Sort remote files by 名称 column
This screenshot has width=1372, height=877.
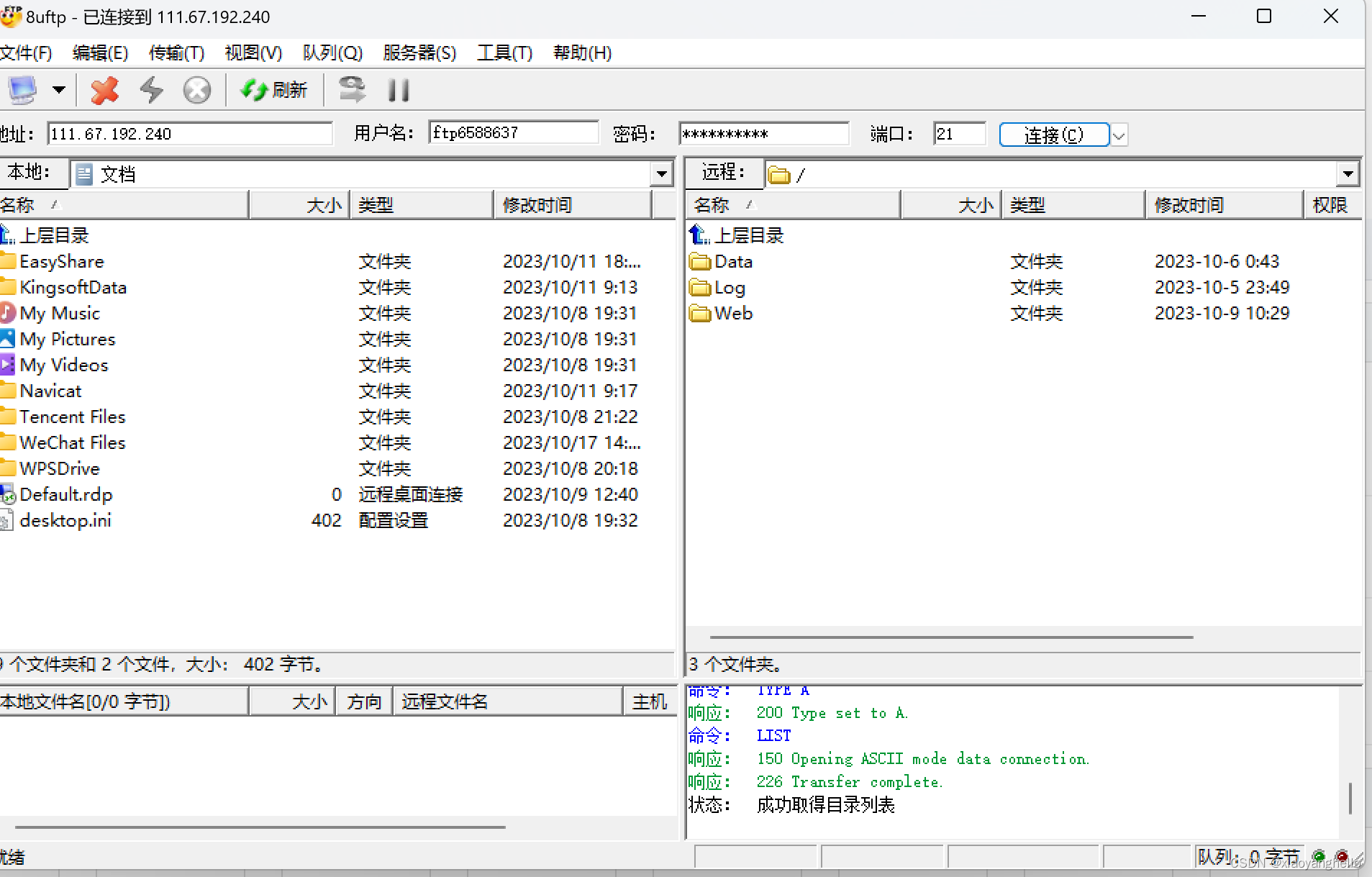(x=793, y=205)
